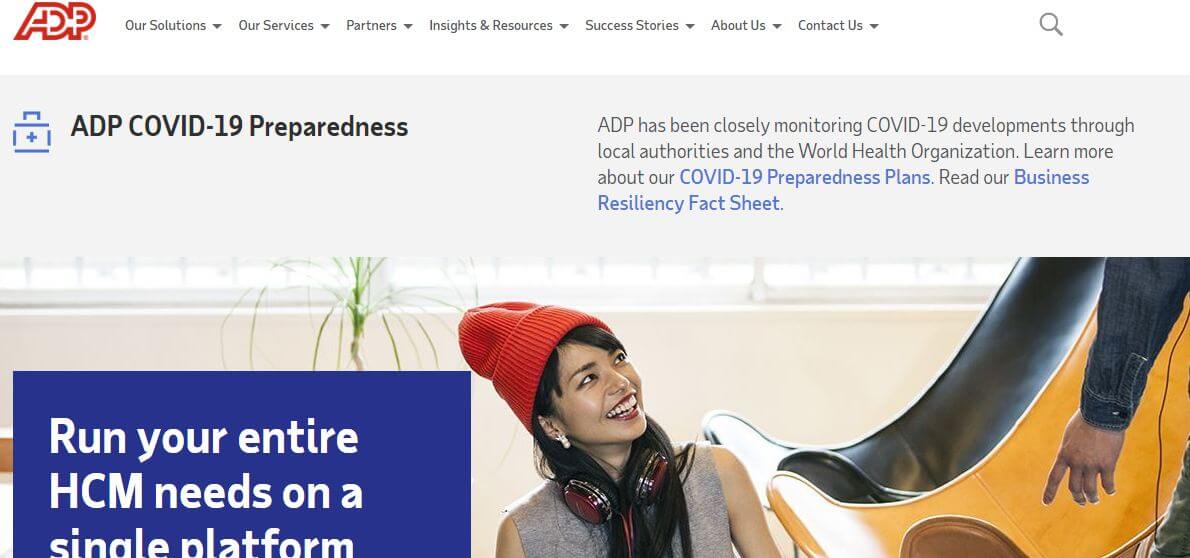Expand the Contact Us dropdown arrow
Viewport: 1190px width, 558px height.
[x=874, y=26]
